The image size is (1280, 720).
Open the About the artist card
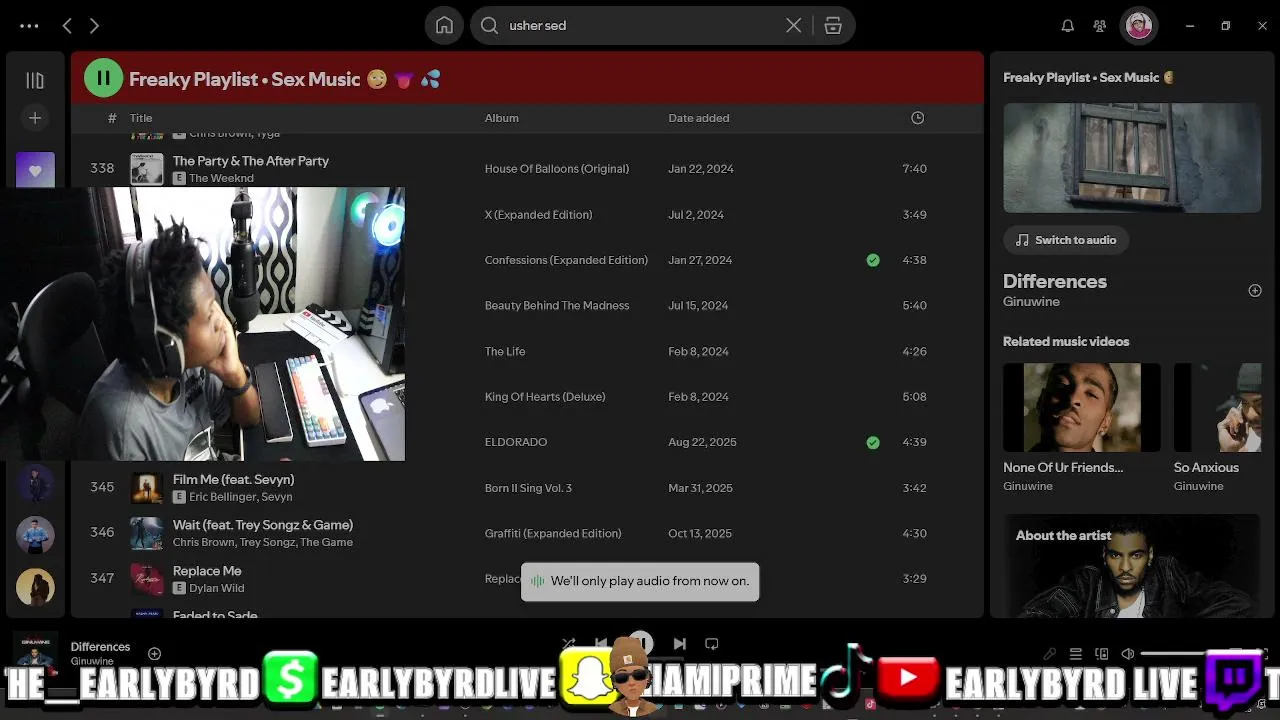tap(1132, 566)
